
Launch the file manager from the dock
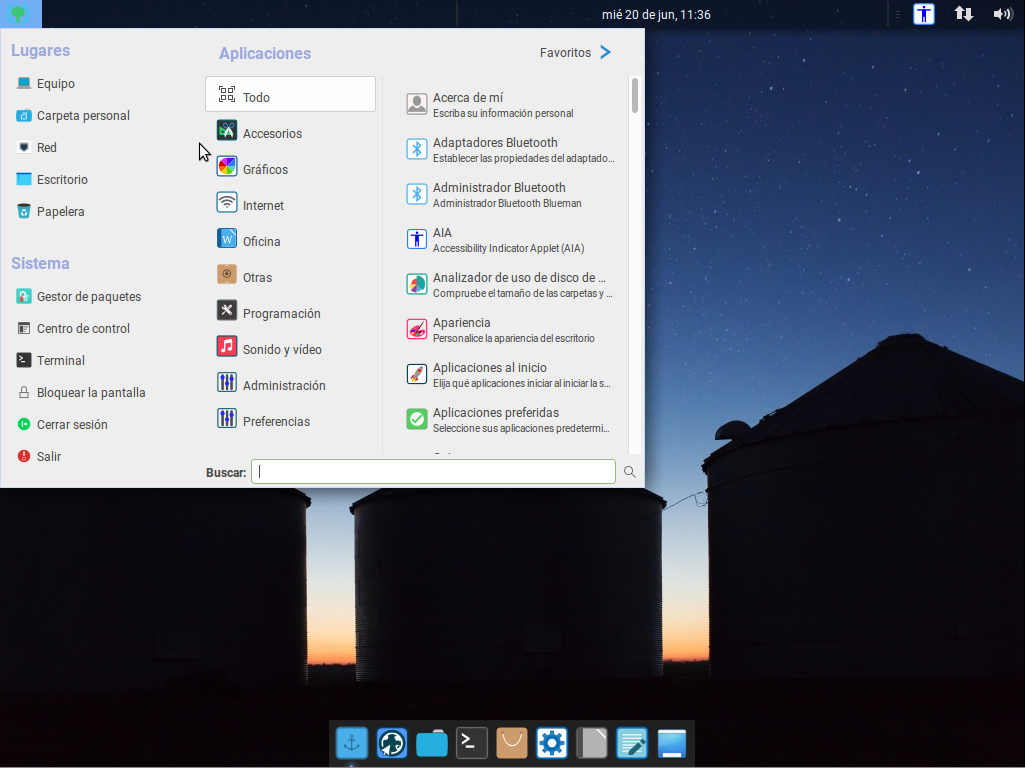[x=432, y=743]
